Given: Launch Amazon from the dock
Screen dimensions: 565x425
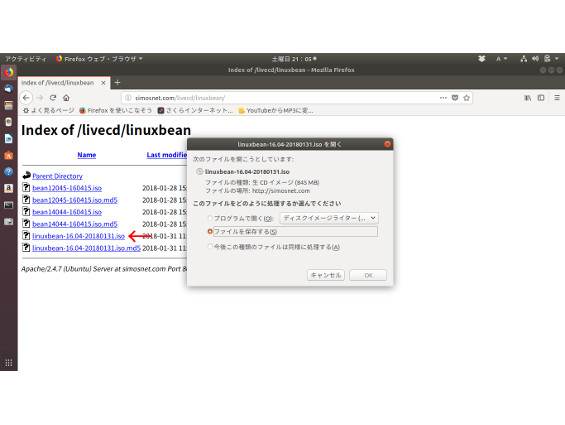Looking at the screenshot, I should [9, 188].
